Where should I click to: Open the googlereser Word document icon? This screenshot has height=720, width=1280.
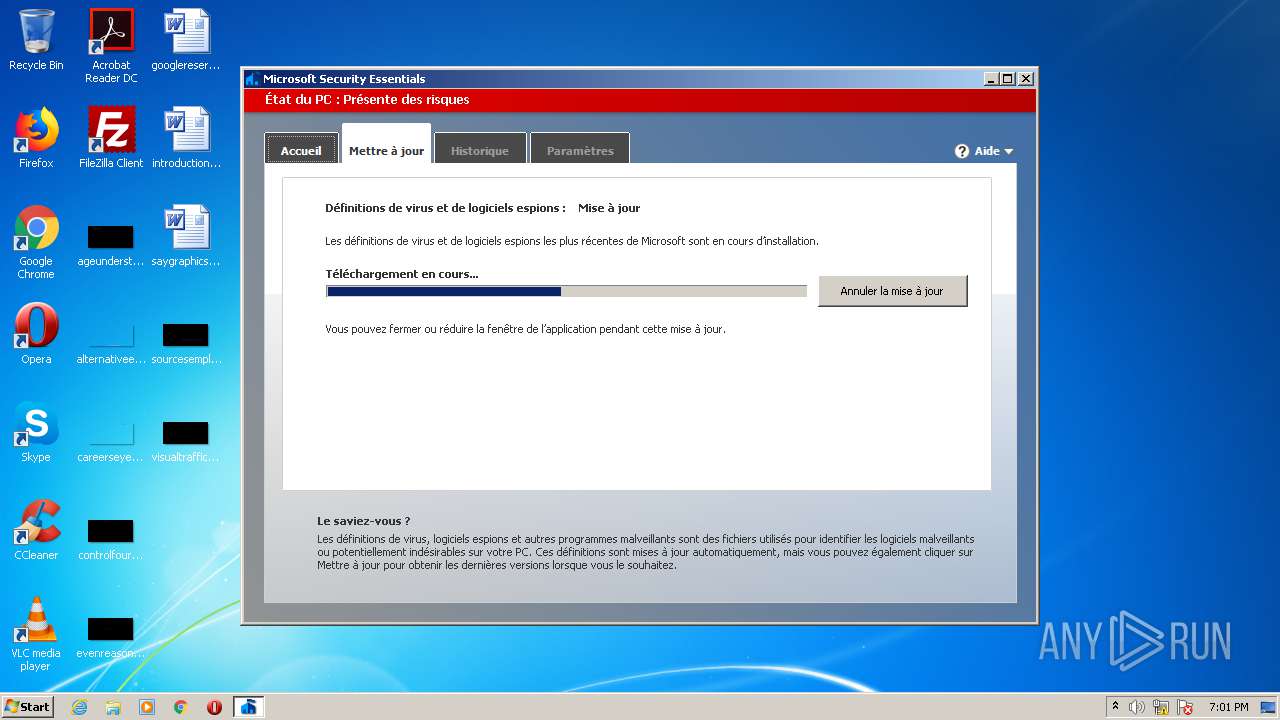[186, 40]
